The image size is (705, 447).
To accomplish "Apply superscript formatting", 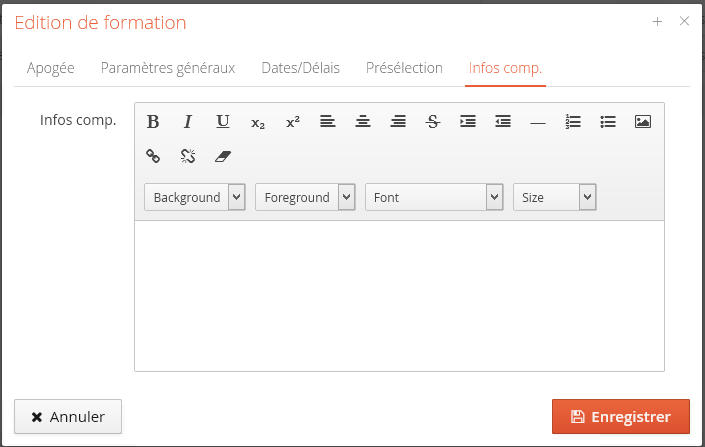I will pyautogui.click(x=293, y=122).
